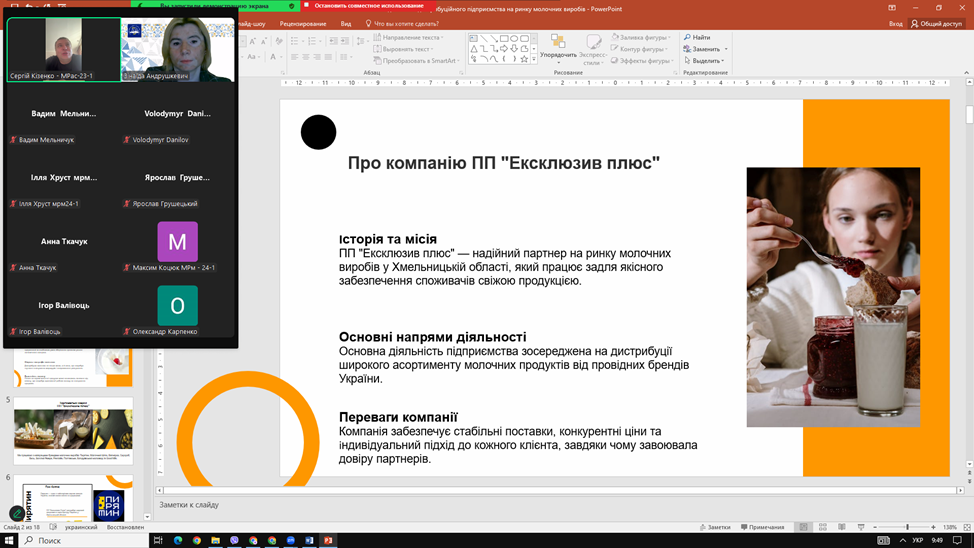Increase the list indent level
This screenshot has height=548, width=974.
click(x=345, y=41)
